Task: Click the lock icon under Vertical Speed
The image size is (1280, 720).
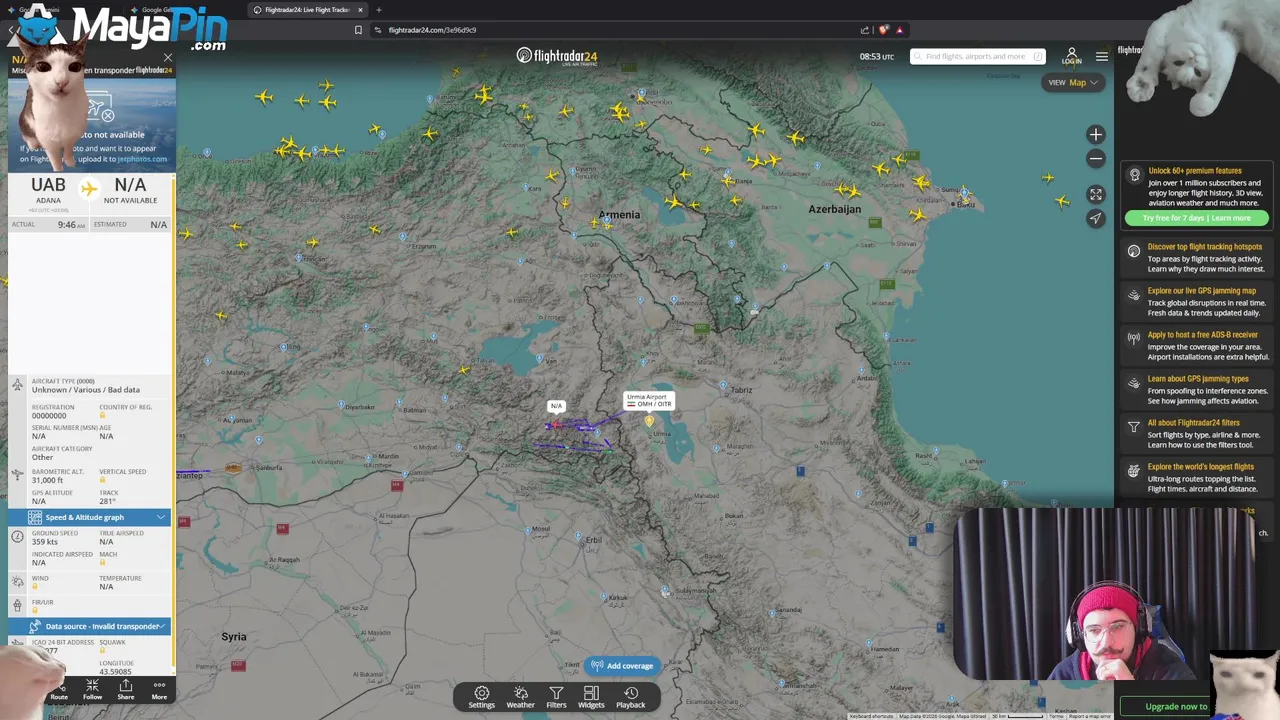Action: pos(102,480)
